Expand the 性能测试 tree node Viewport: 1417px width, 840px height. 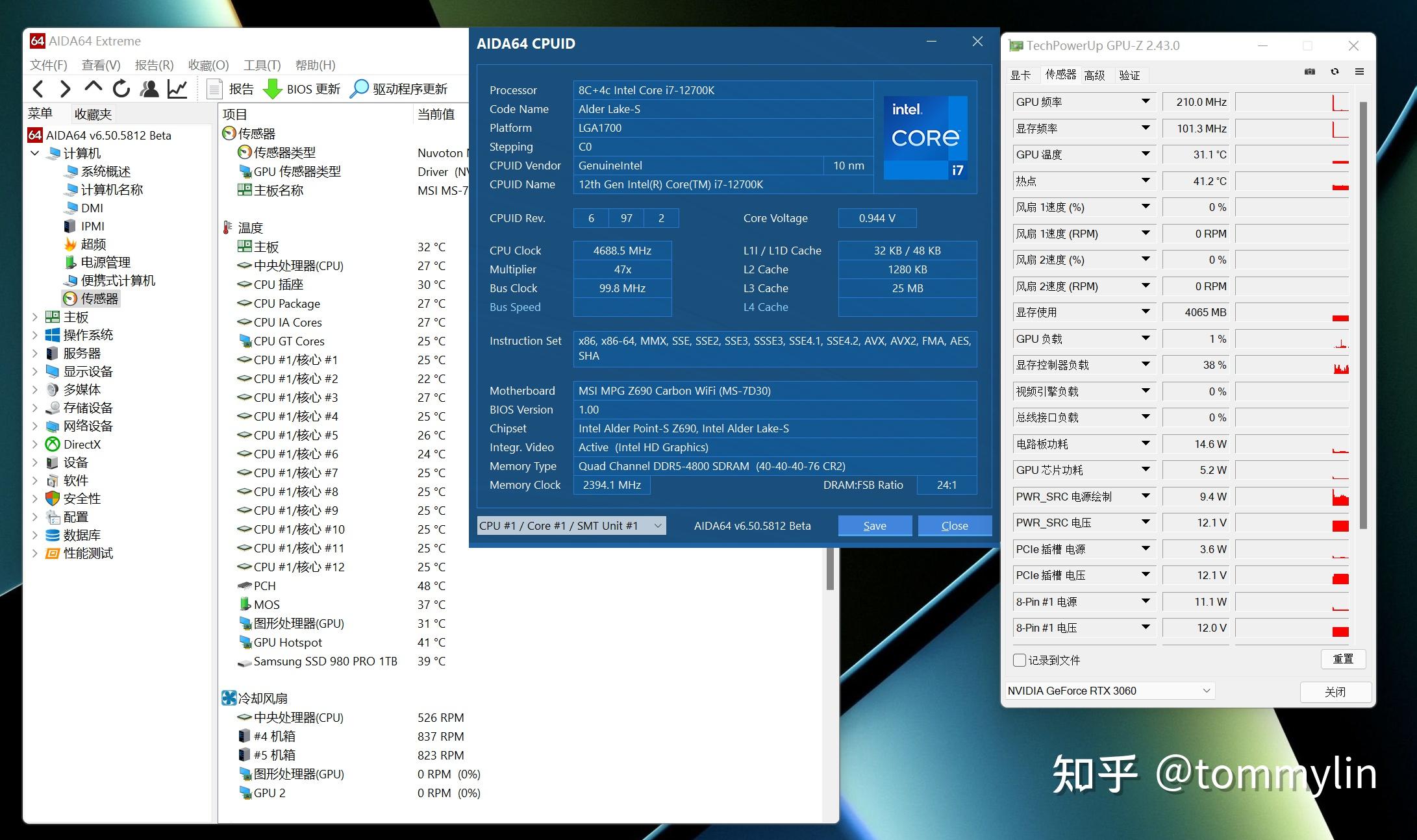pyautogui.click(x=35, y=553)
